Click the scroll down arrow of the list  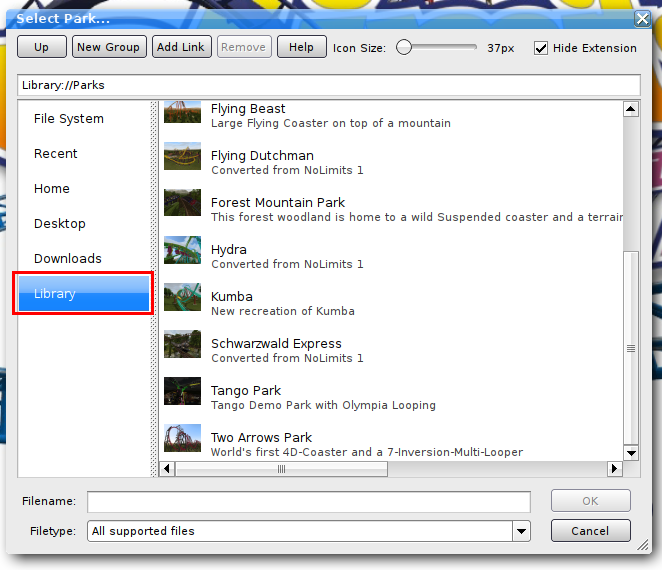[x=631, y=453]
